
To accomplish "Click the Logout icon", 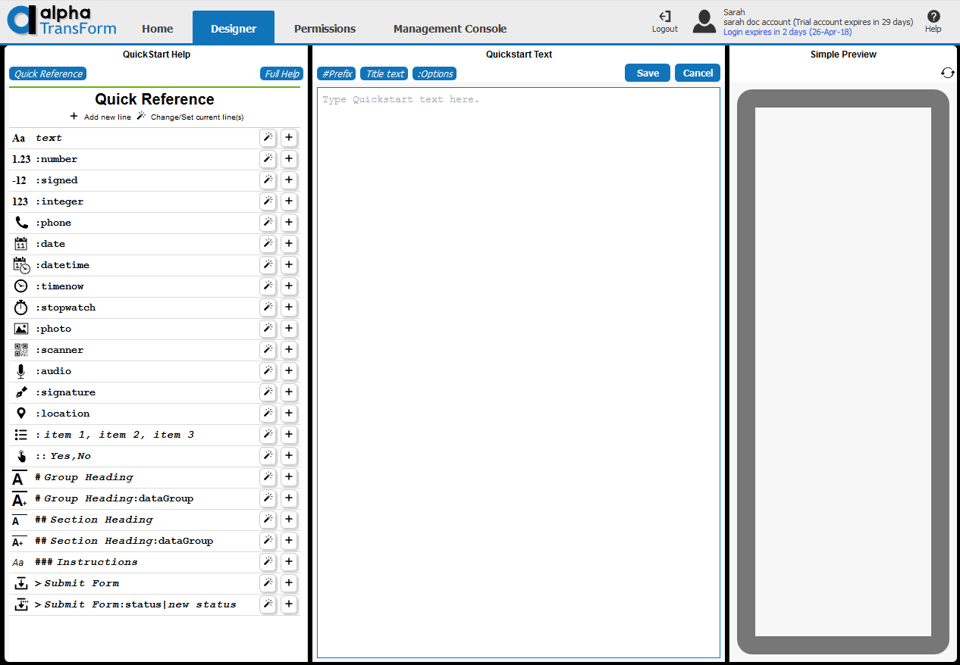I will point(664,19).
